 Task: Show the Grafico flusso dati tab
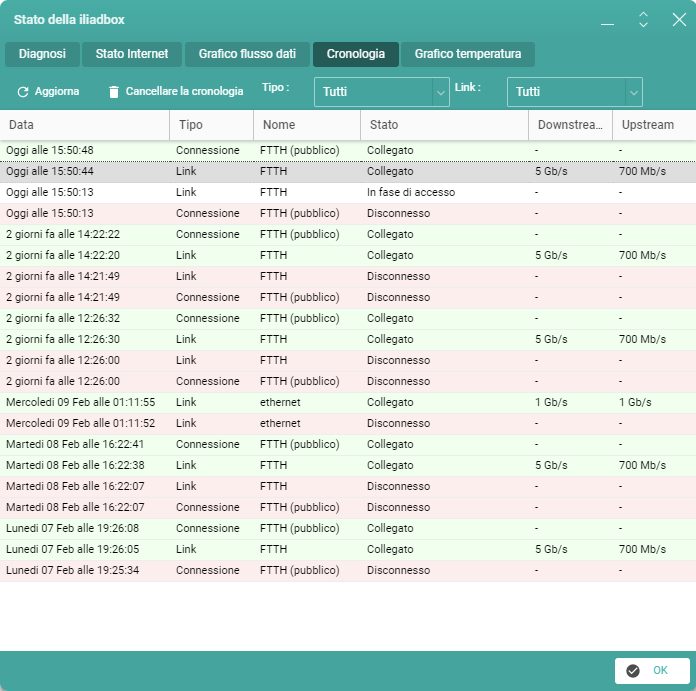click(x=247, y=54)
